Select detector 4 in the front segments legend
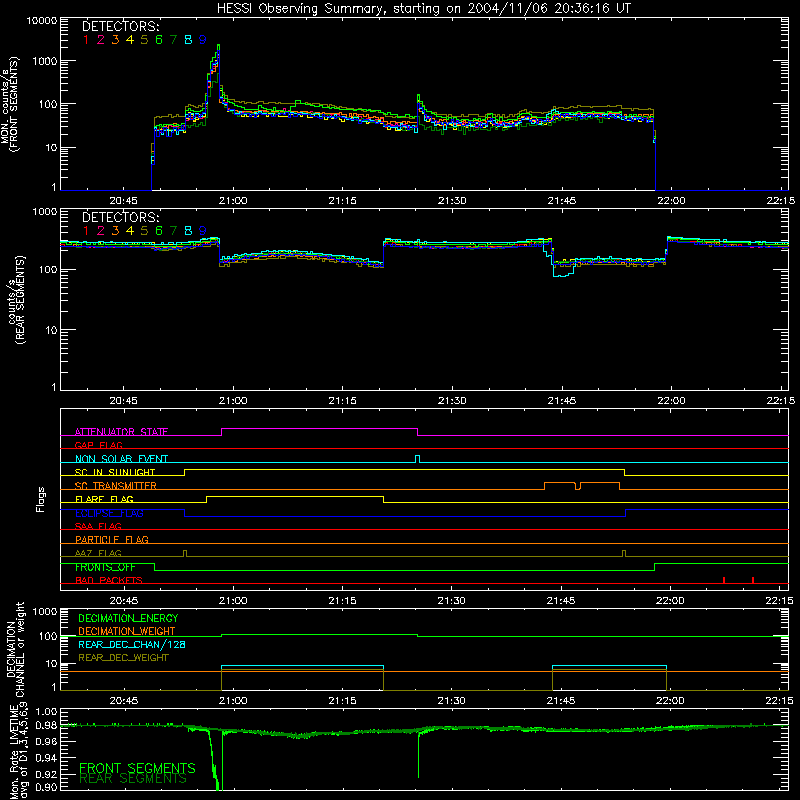 pyautogui.click(x=130, y=40)
